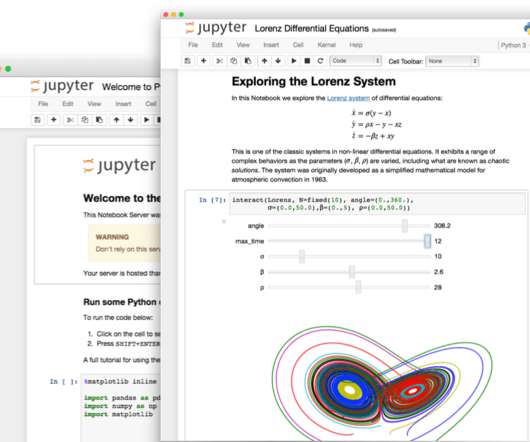This screenshot has width=530, height=442.
Task: Open Edit menu in Lorenz notebook
Action: [217, 45]
